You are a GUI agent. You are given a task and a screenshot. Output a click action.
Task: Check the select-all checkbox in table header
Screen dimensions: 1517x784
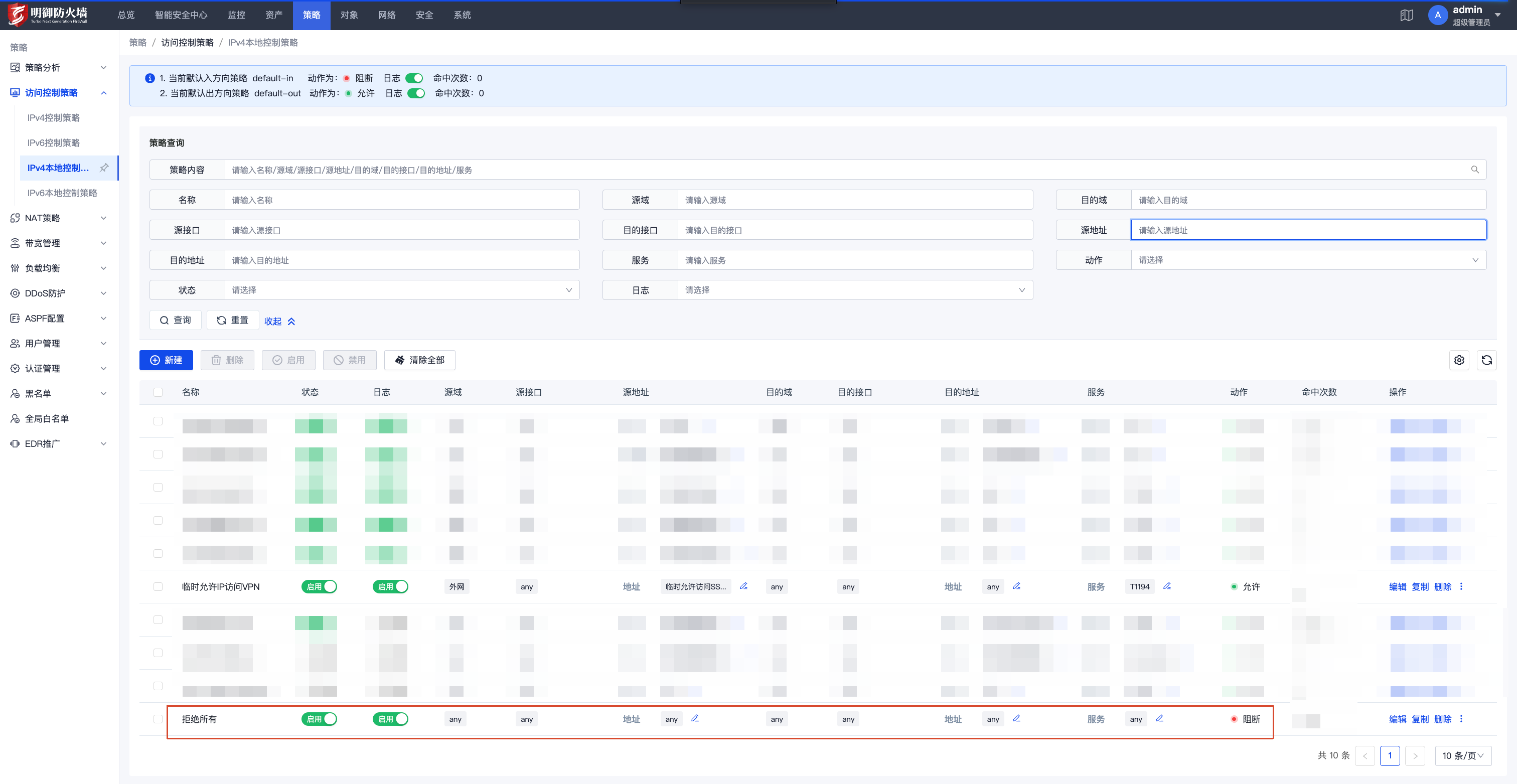coord(158,392)
